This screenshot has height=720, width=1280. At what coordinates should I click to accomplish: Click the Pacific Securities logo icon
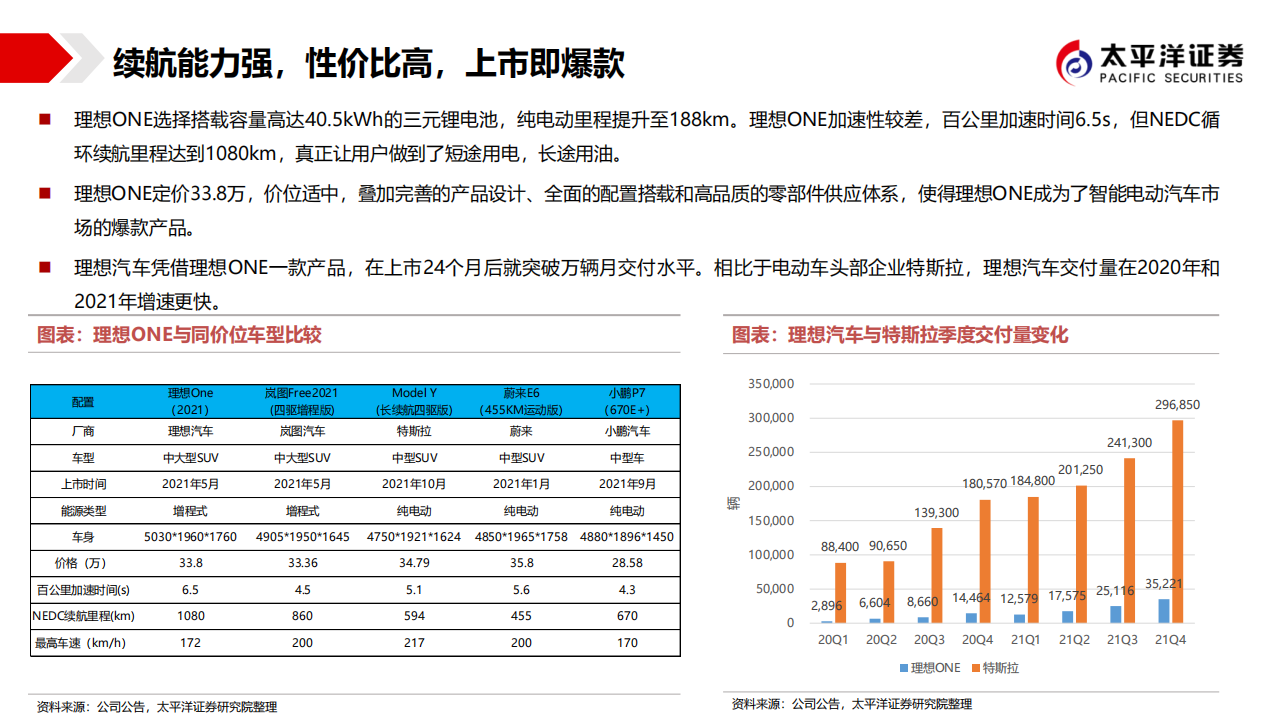pos(1075,63)
